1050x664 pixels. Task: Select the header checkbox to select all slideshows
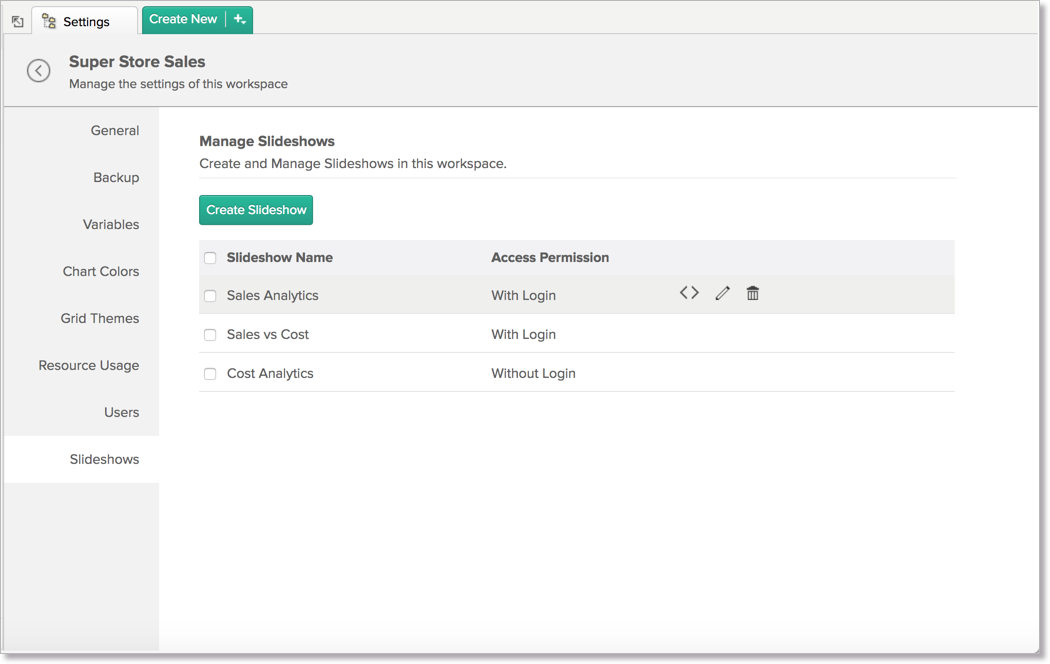210,257
